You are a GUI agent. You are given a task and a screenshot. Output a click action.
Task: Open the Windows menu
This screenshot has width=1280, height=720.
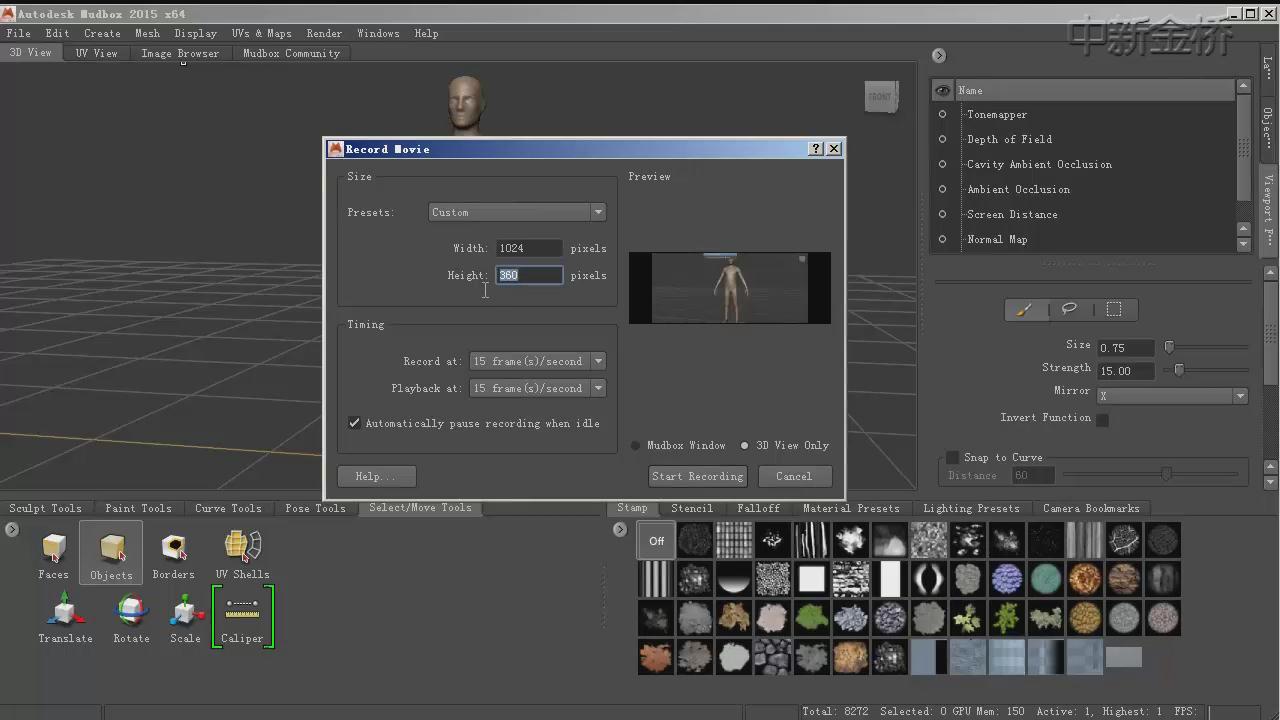tap(378, 33)
